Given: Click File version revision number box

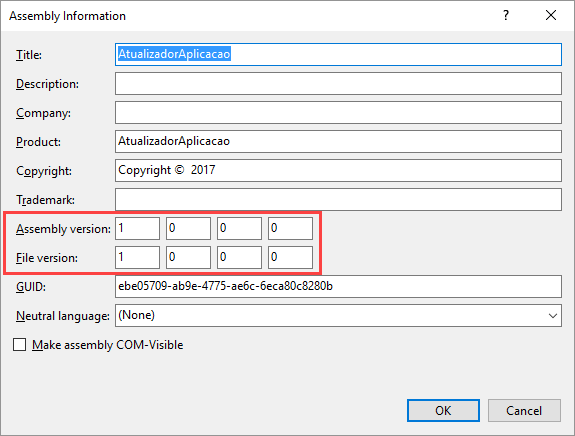Looking at the screenshot, I should click(290, 257).
